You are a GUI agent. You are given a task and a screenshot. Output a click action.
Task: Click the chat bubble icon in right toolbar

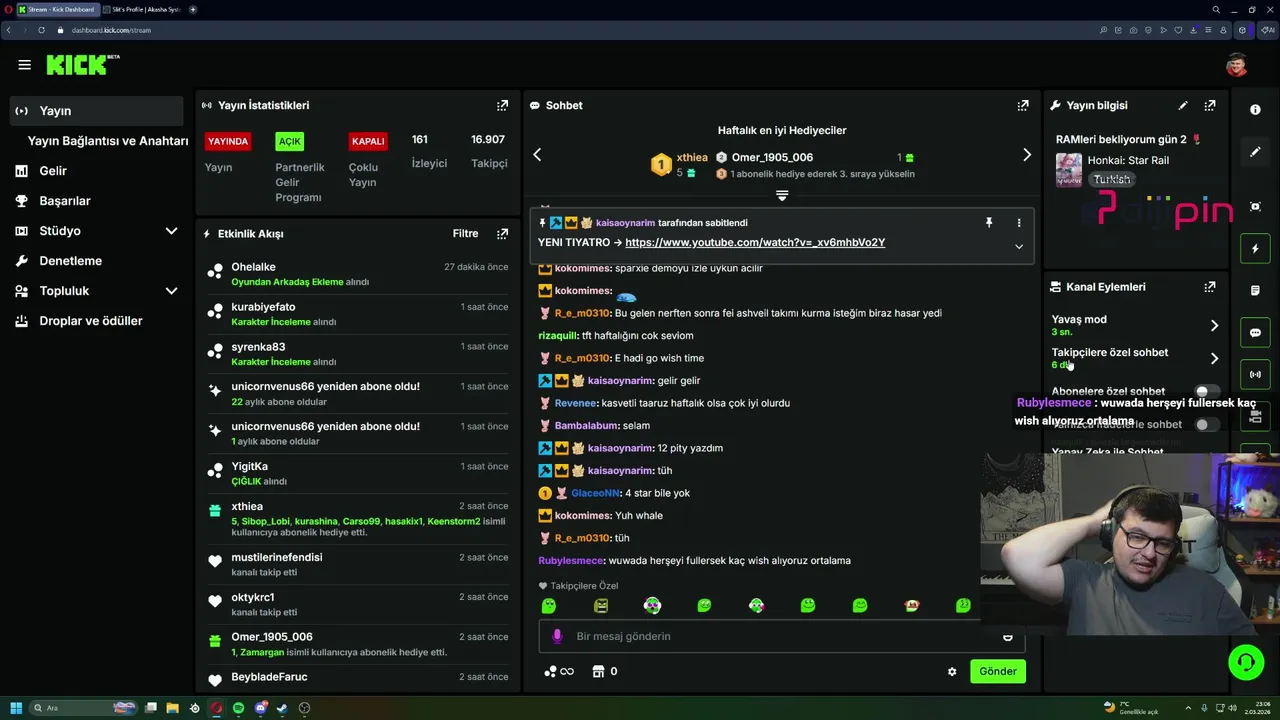[1255, 333]
